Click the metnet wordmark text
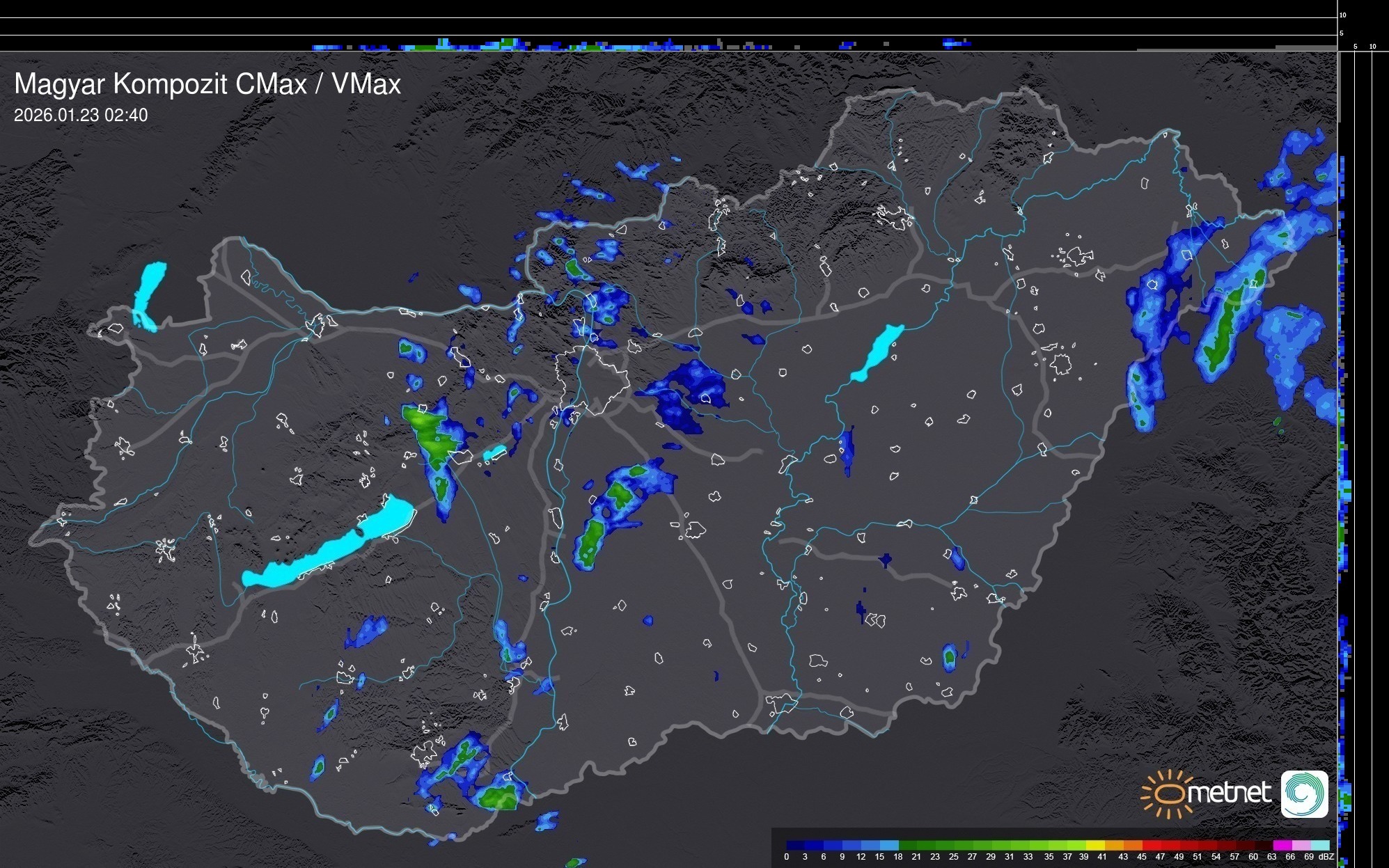 pyautogui.click(x=1229, y=793)
